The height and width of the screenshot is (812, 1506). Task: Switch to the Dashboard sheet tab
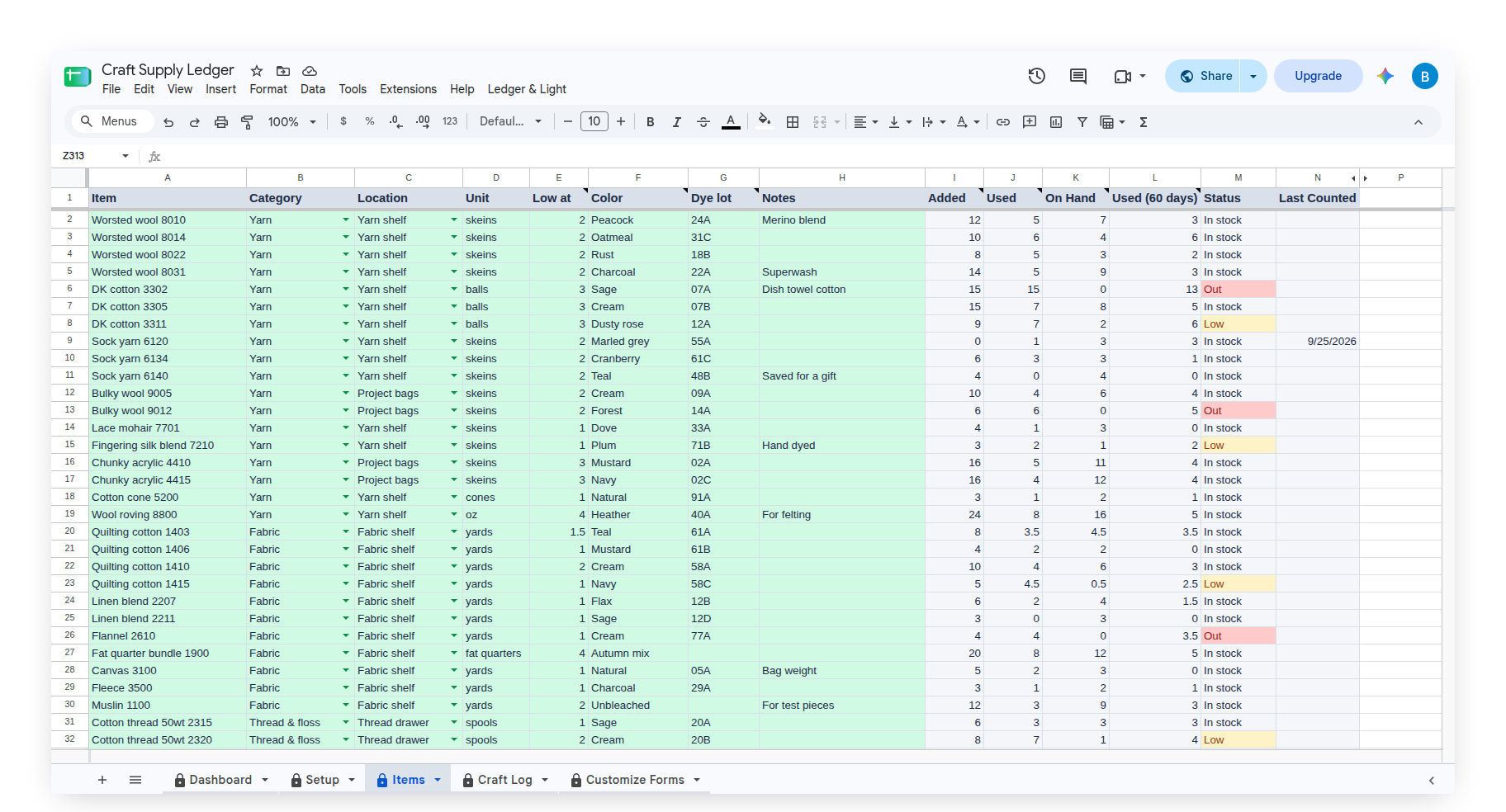[220, 780]
